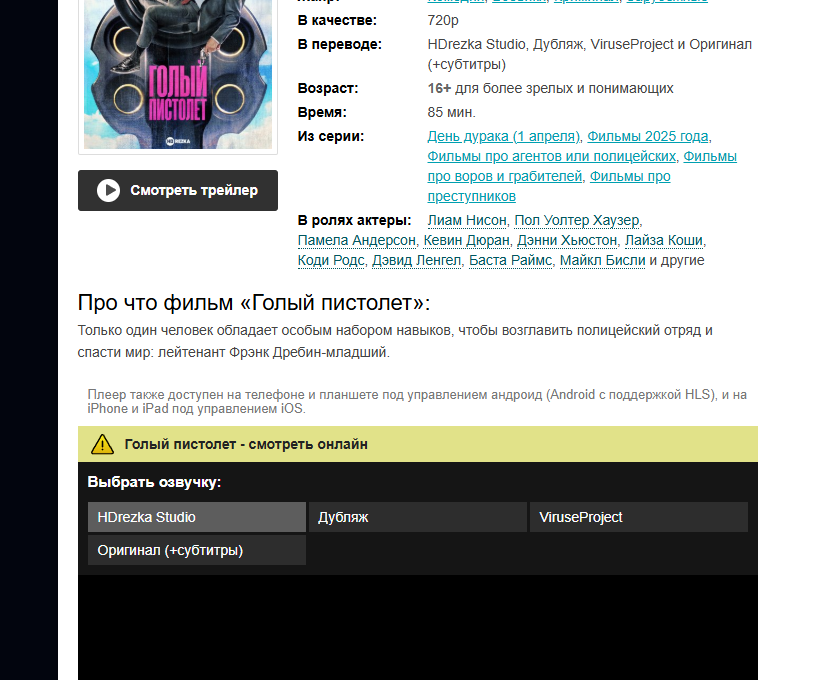The image size is (813, 680).
Task: Select HDrezka Studio voiceover
Action: pos(197,517)
